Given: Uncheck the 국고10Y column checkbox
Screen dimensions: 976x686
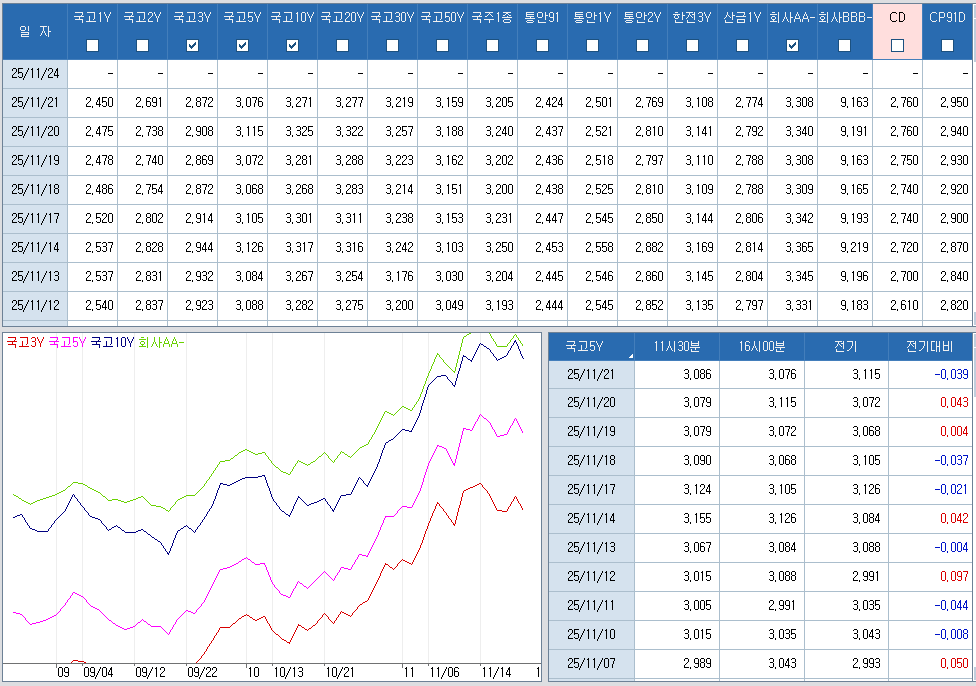Looking at the screenshot, I should click(x=293, y=45).
